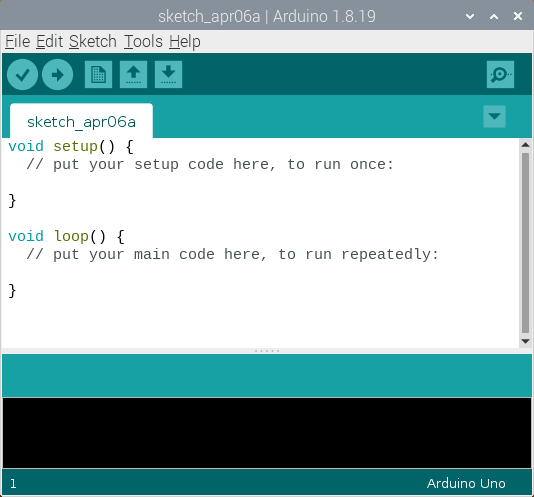The image size is (534, 497).
Task: Expand the tab options dropdown arrow
Action: (x=494, y=117)
